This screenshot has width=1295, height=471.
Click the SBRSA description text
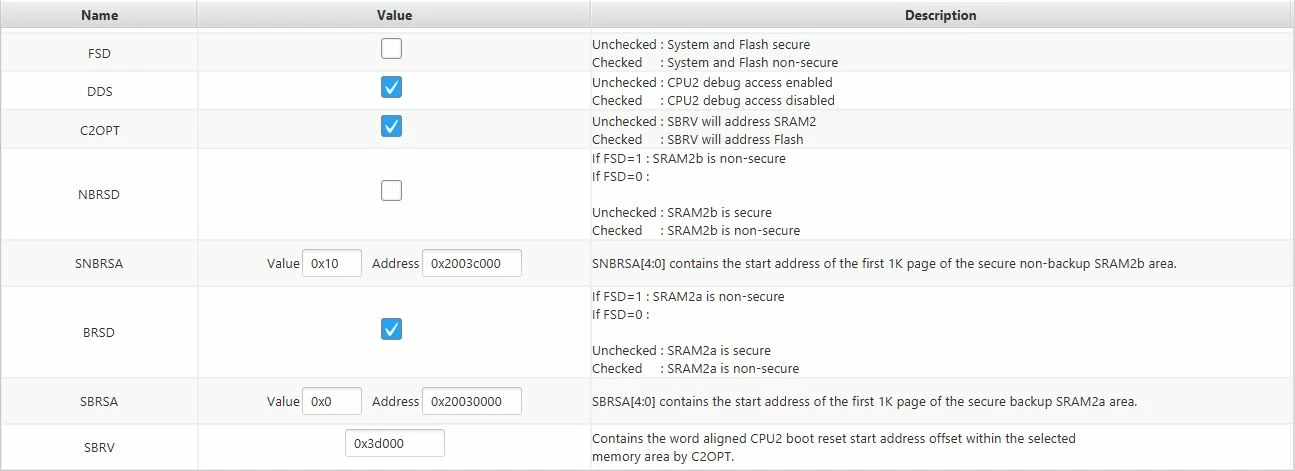point(865,402)
